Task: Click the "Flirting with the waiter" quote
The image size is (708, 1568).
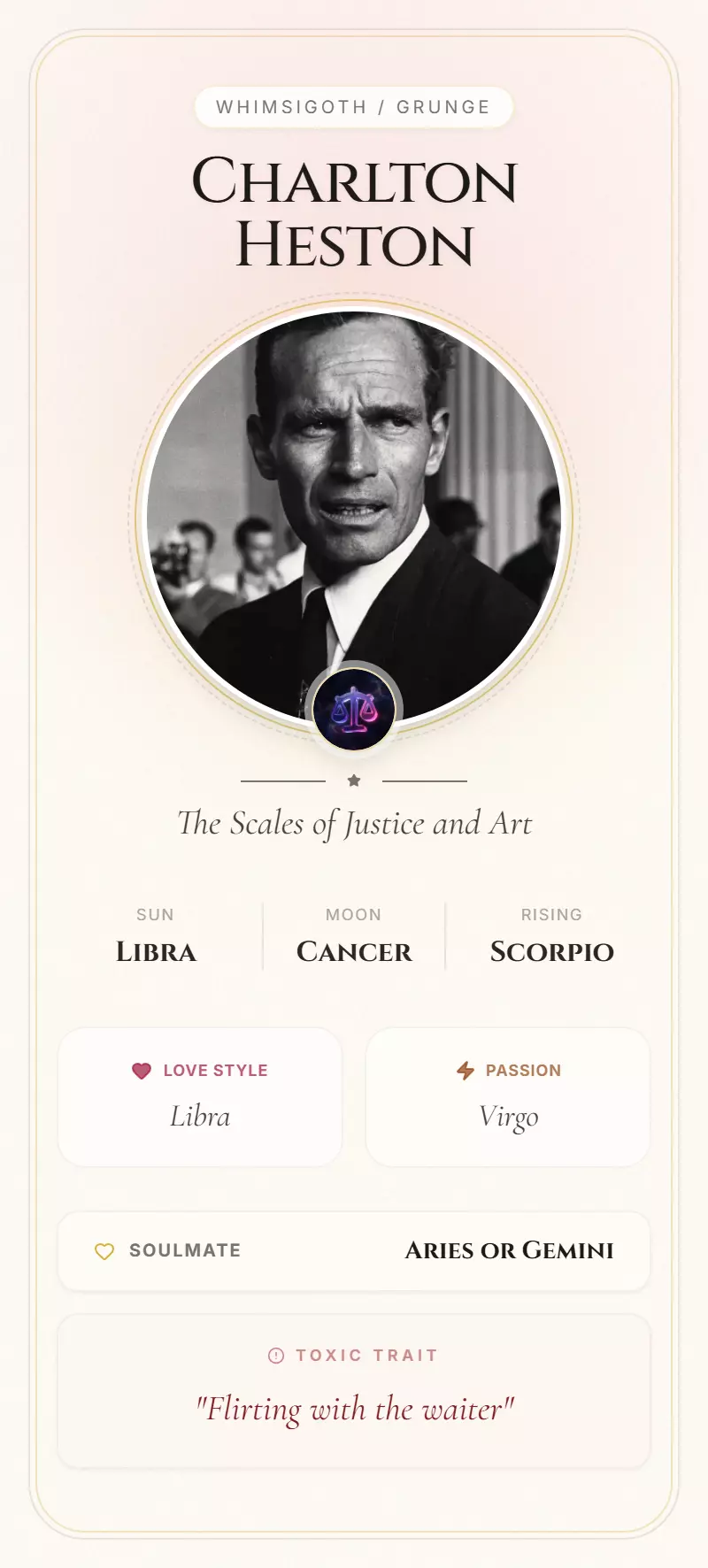Action: (x=354, y=1408)
